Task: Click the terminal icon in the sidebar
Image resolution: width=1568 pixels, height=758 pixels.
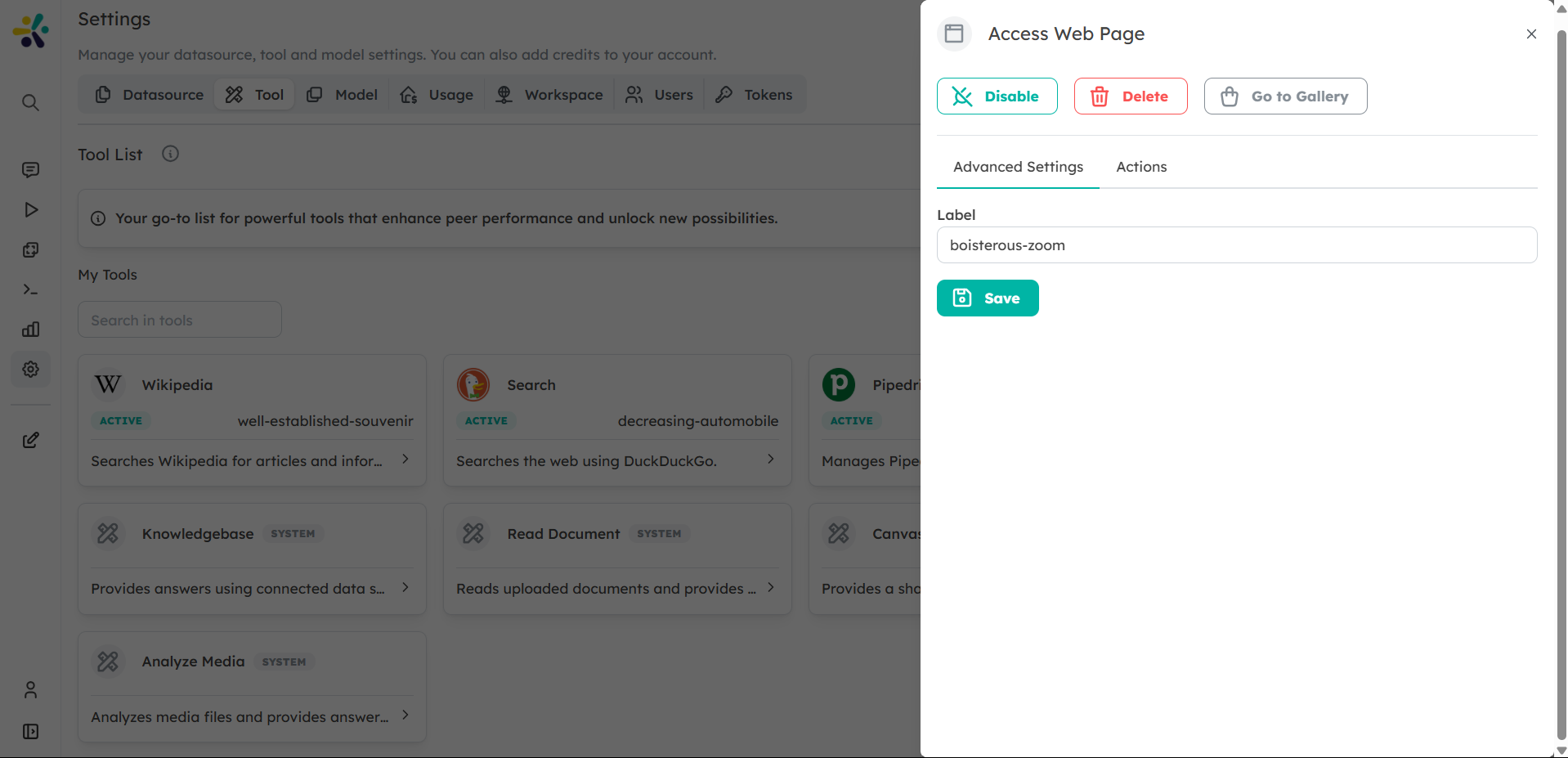Action: pos(30,289)
